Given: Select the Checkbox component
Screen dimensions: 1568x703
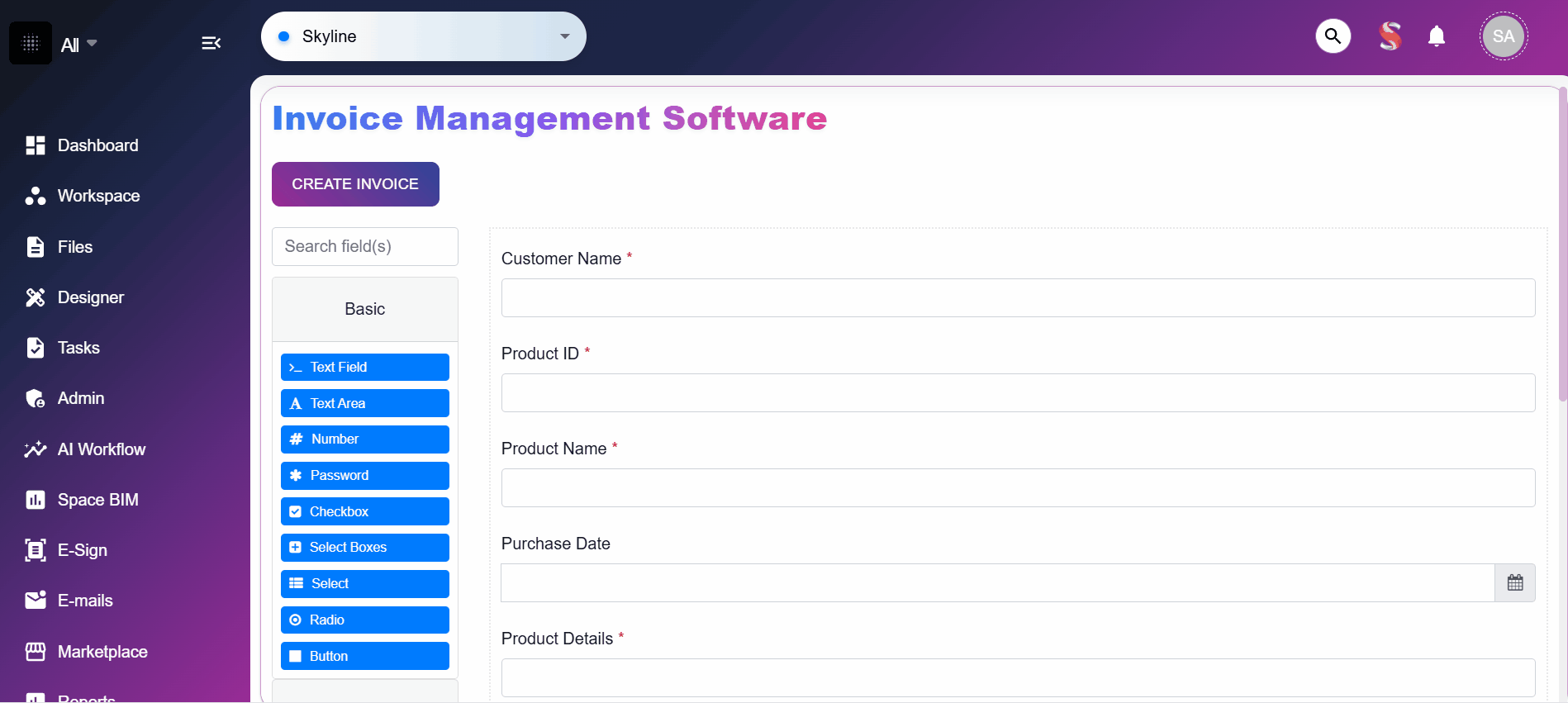Looking at the screenshot, I should pos(365,511).
